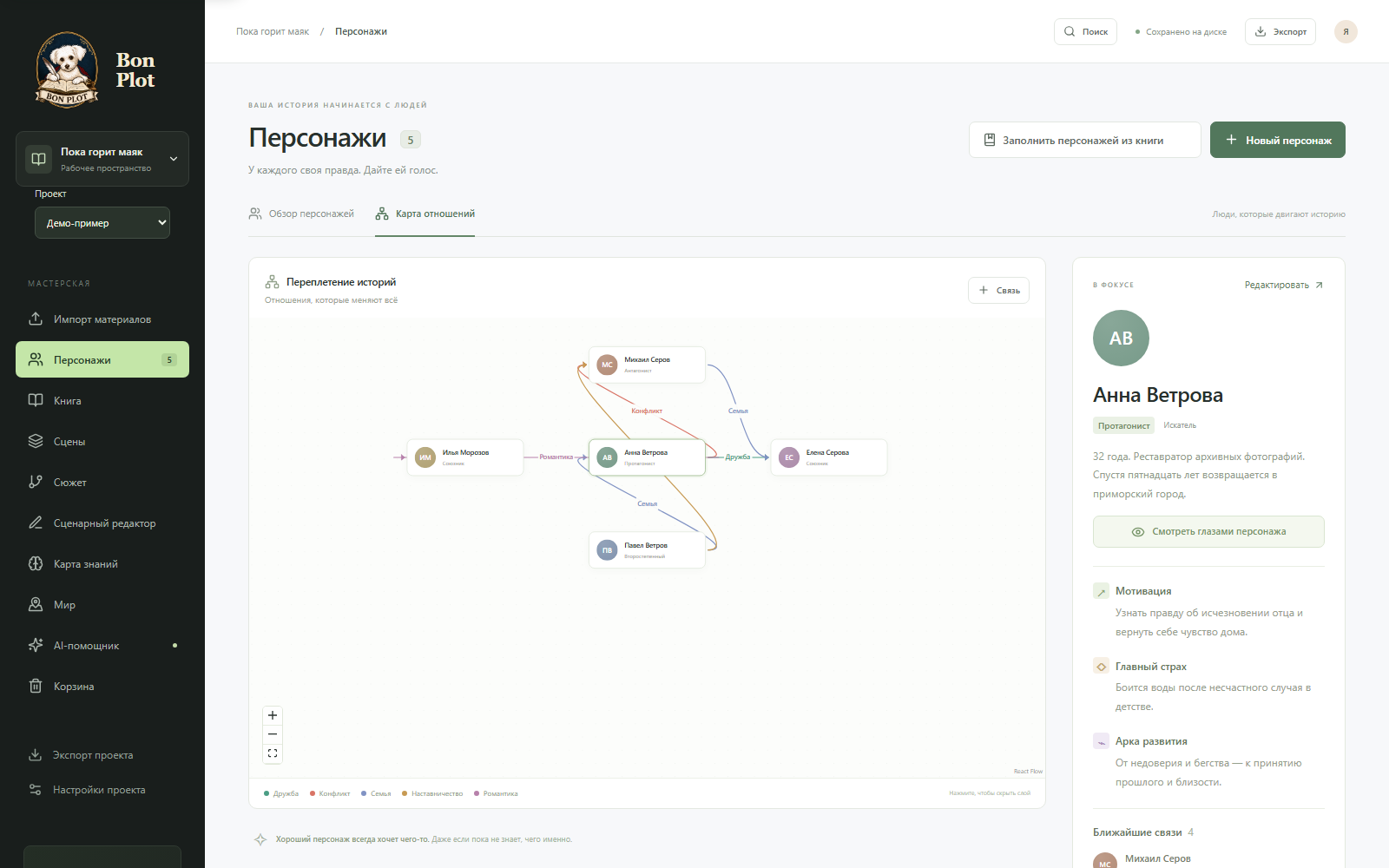The height and width of the screenshot is (868, 1389).
Task: Open the Мир sidebar item
Action: click(x=102, y=604)
